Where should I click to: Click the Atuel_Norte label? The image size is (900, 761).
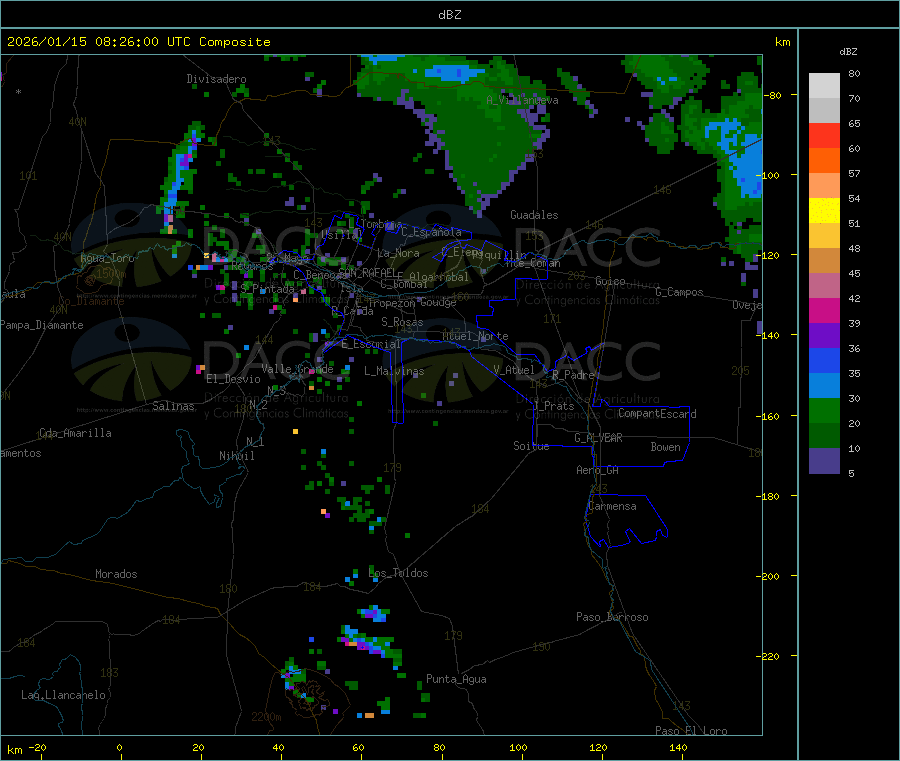point(475,336)
